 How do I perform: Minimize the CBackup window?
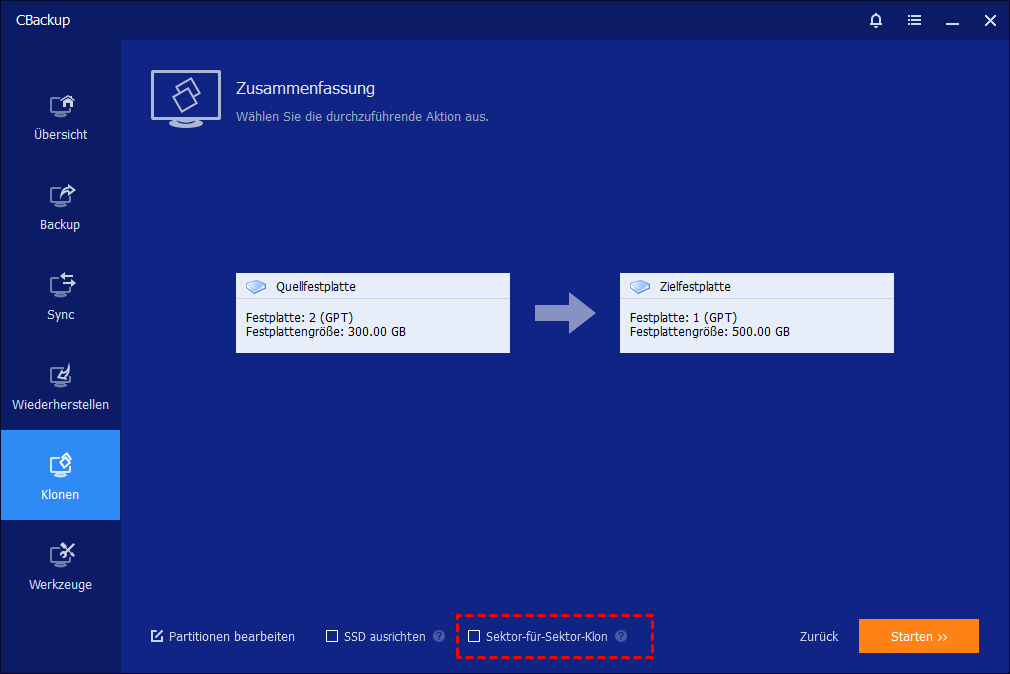952,20
